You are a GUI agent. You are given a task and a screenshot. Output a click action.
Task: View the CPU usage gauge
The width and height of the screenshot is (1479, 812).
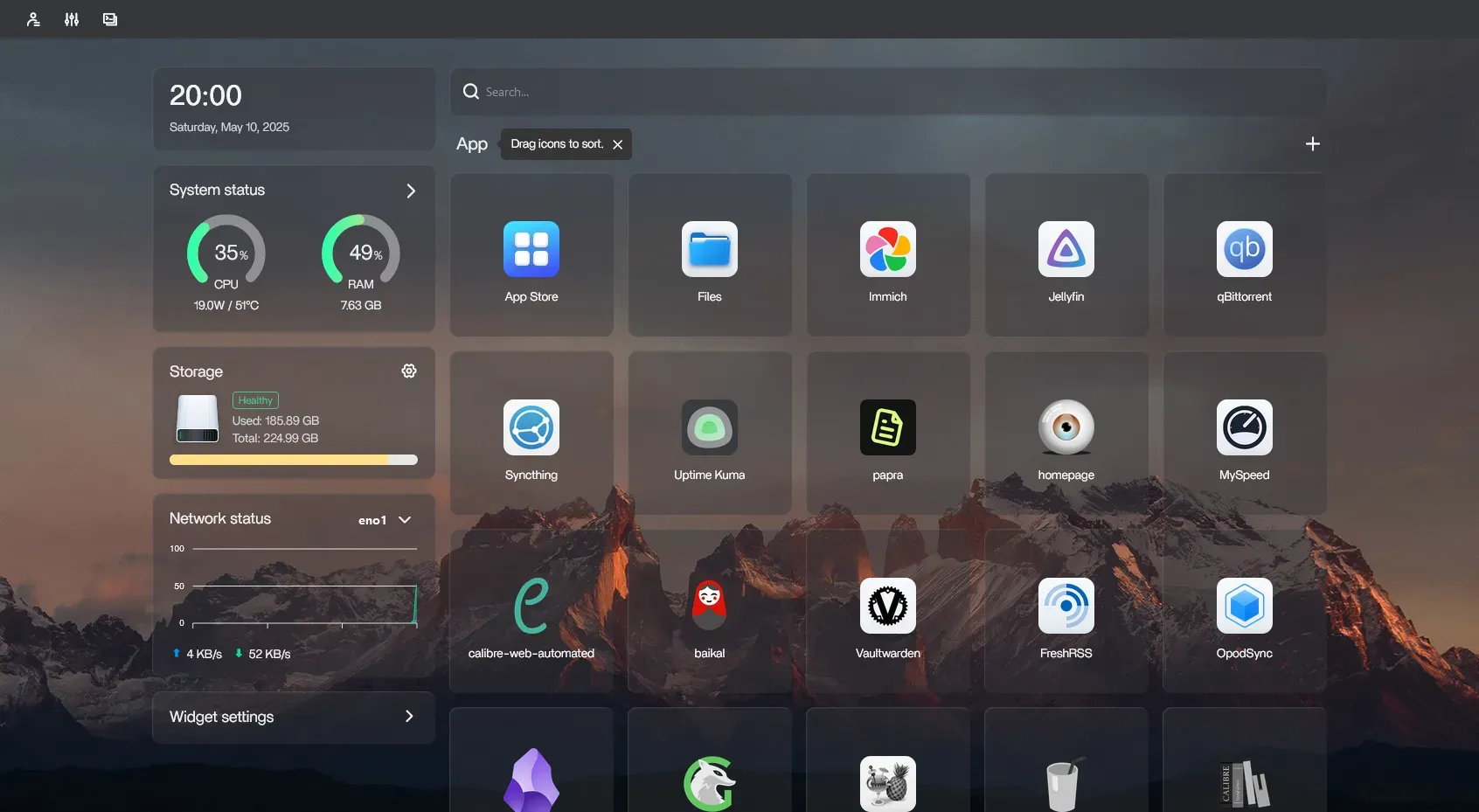pyautogui.click(x=226, y=253)
